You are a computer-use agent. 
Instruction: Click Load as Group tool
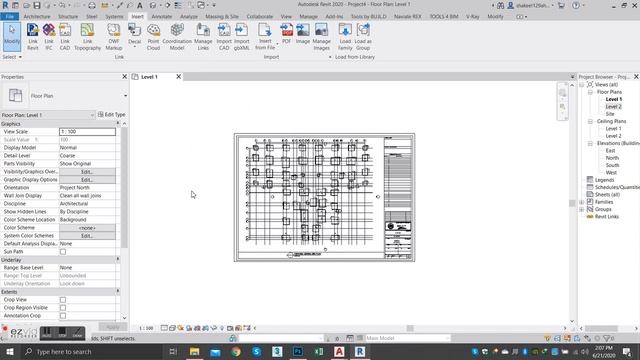tap(363, 37)
